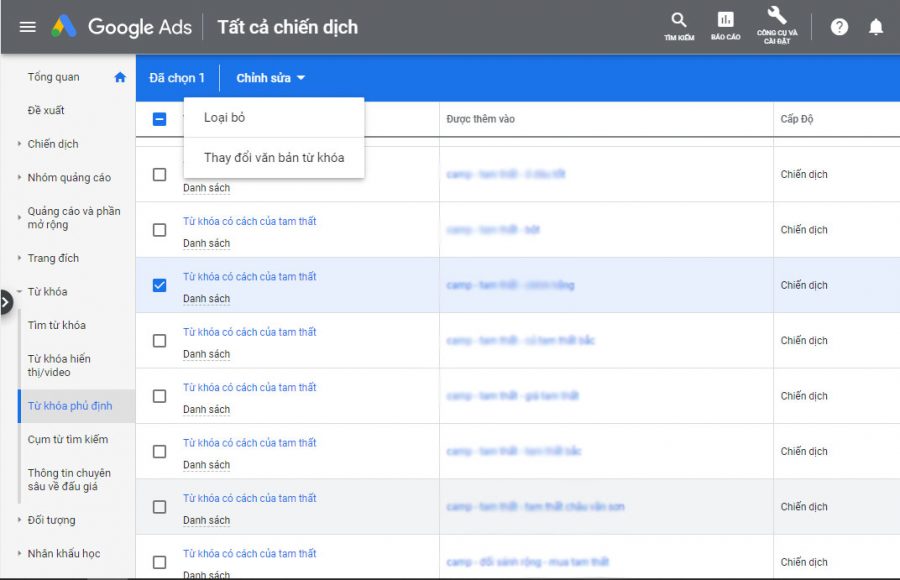Open the help question mark icon
This screenshot has width=900, height=580.
tap(839, 27)
